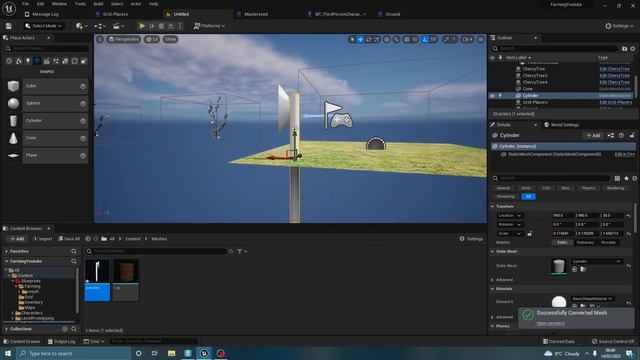Open Lit shading mode dropdown
Screen dimensions: 640x360
pyautogui.click(x=152, y=39)
